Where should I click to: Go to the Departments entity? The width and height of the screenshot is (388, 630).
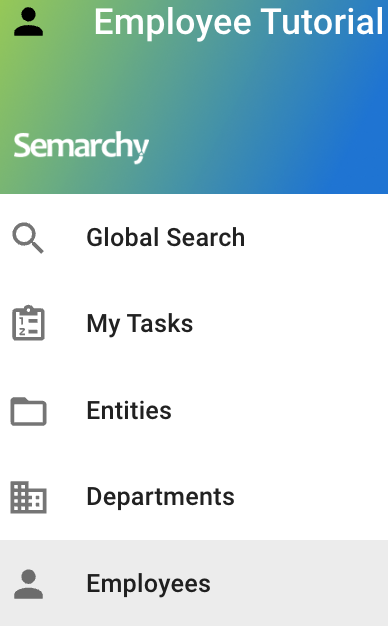(x=160, y=497)
